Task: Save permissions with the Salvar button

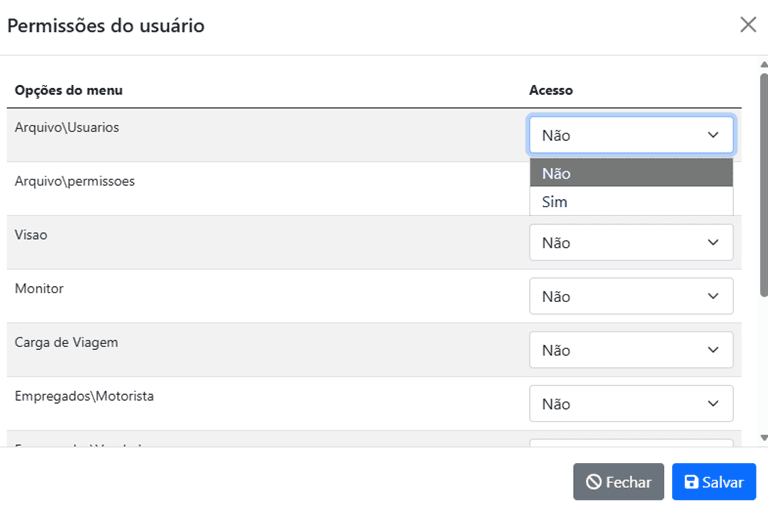Action: pos(714,482)
